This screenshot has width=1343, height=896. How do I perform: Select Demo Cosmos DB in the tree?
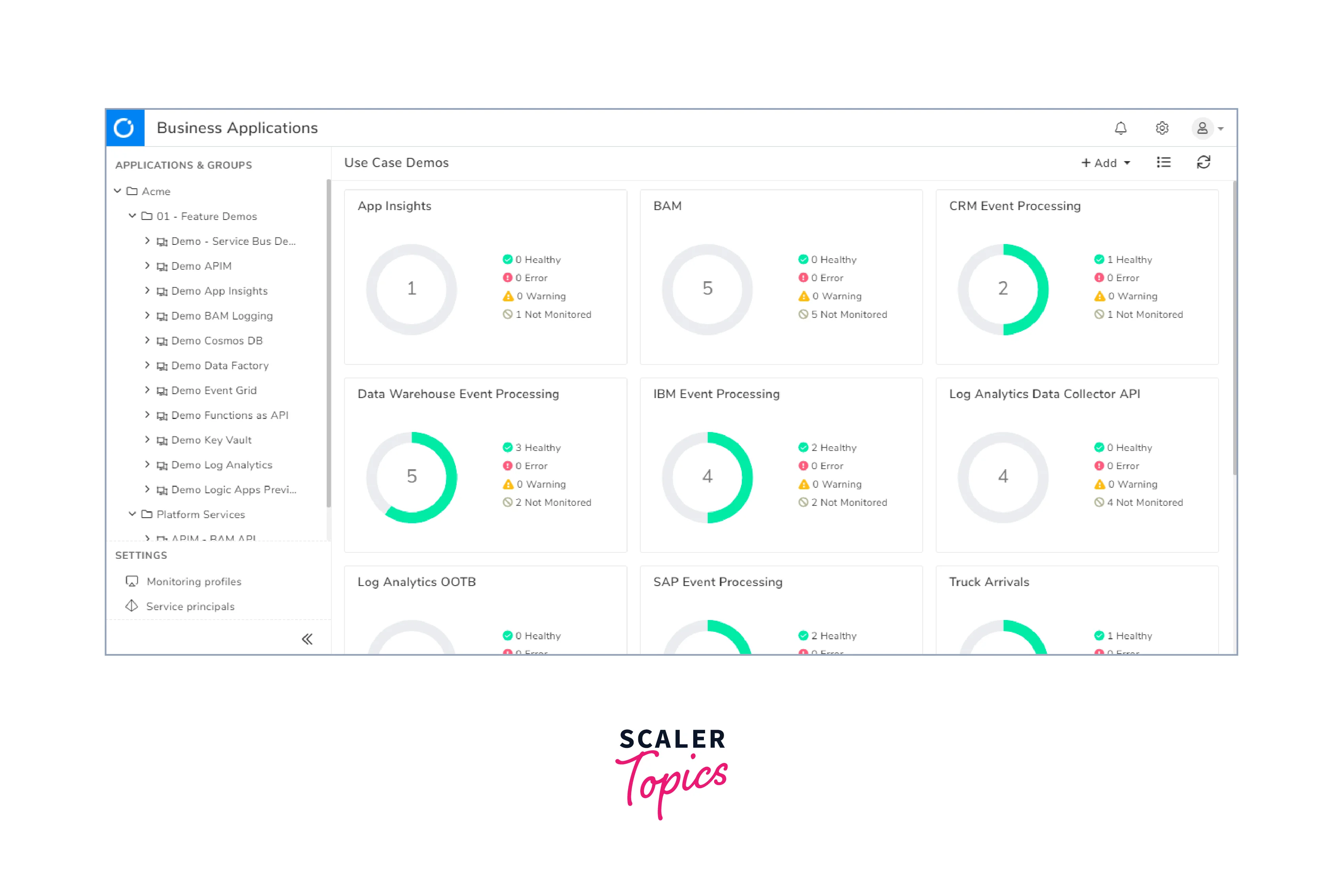(x=216, y=340)
